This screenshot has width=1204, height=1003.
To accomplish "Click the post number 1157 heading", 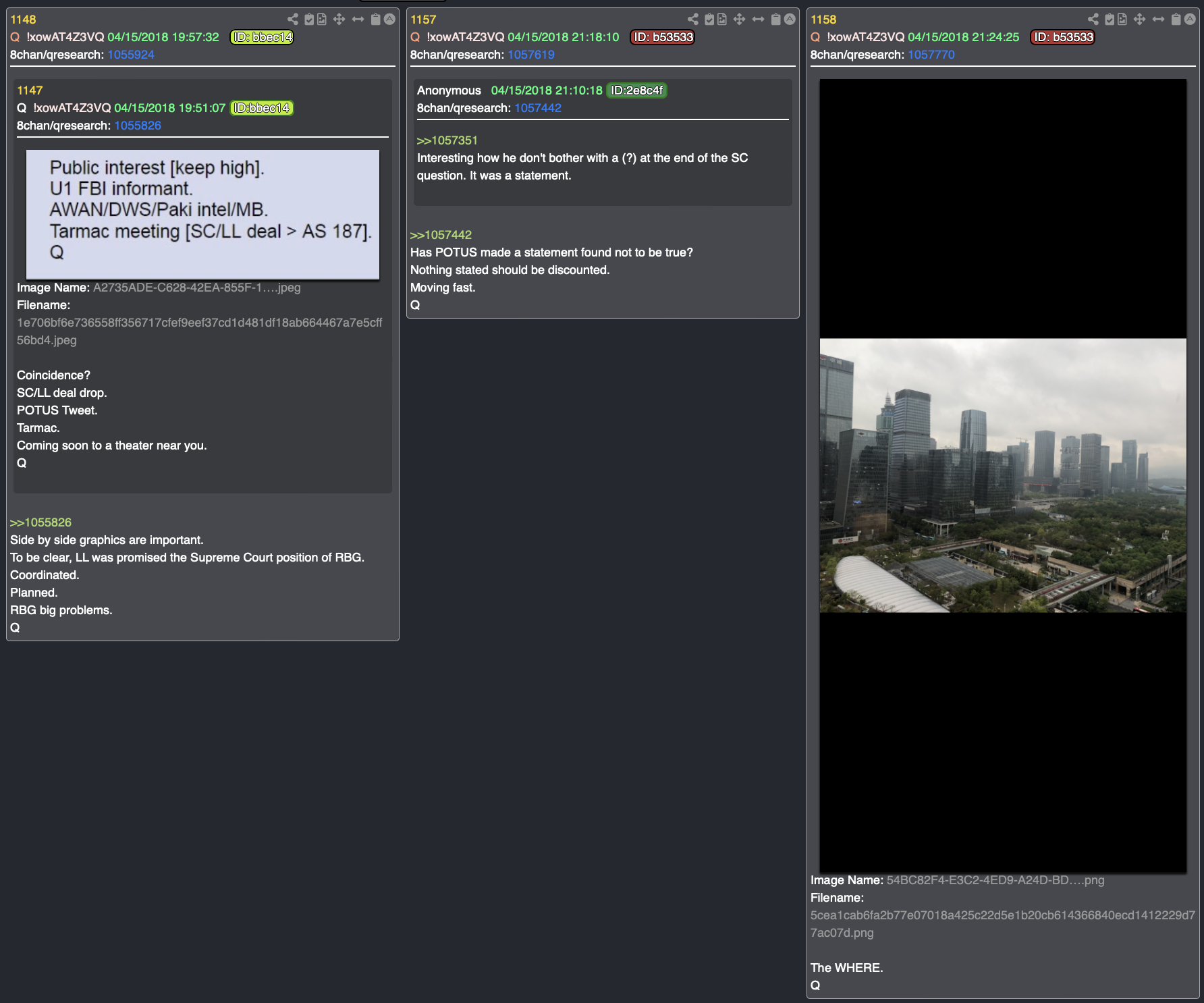I will click(423, 20).
